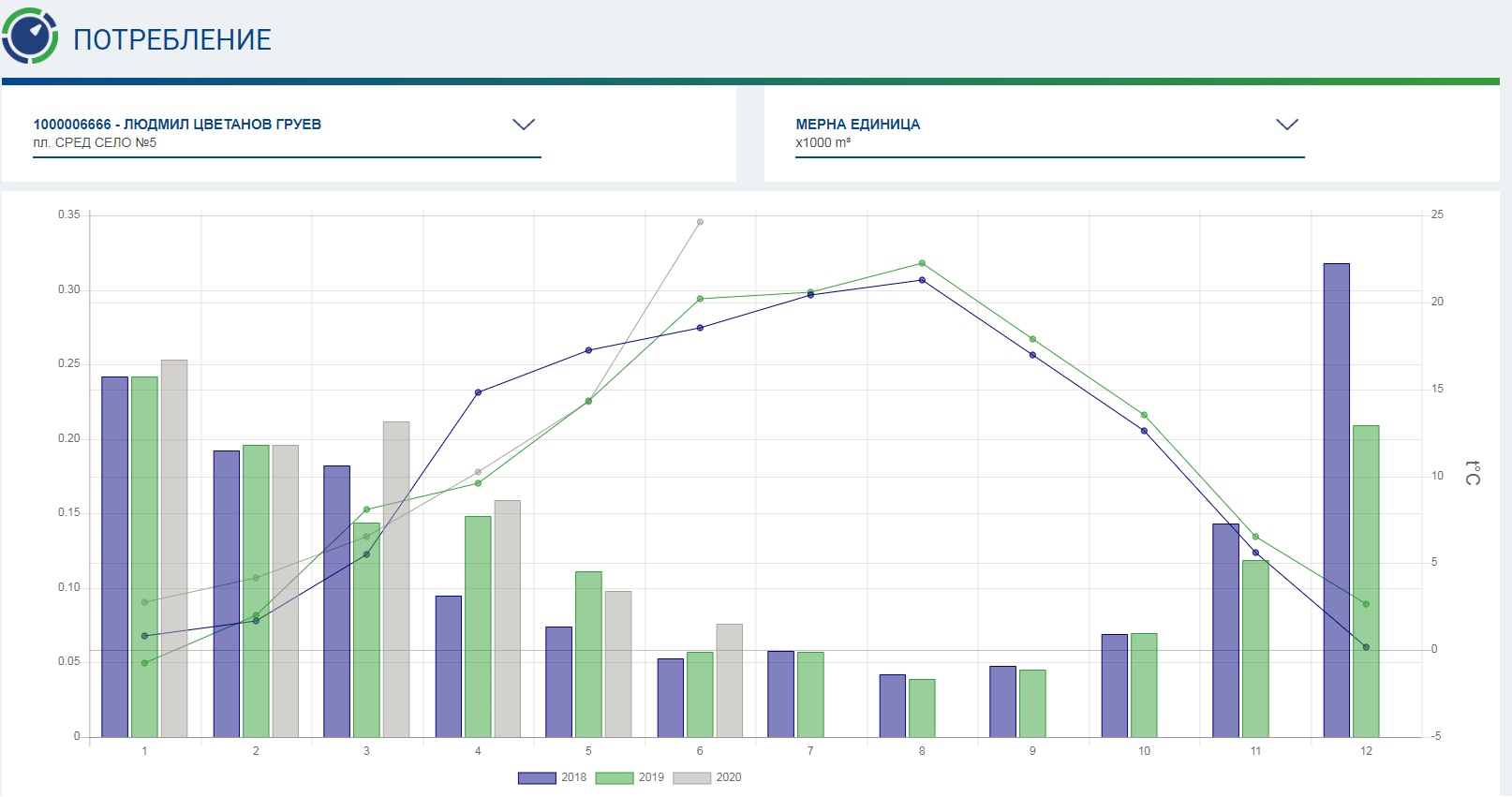The image size is (1512, 797).
Task: Expand the customer selector chevron arrow
Action: (524, 125)
